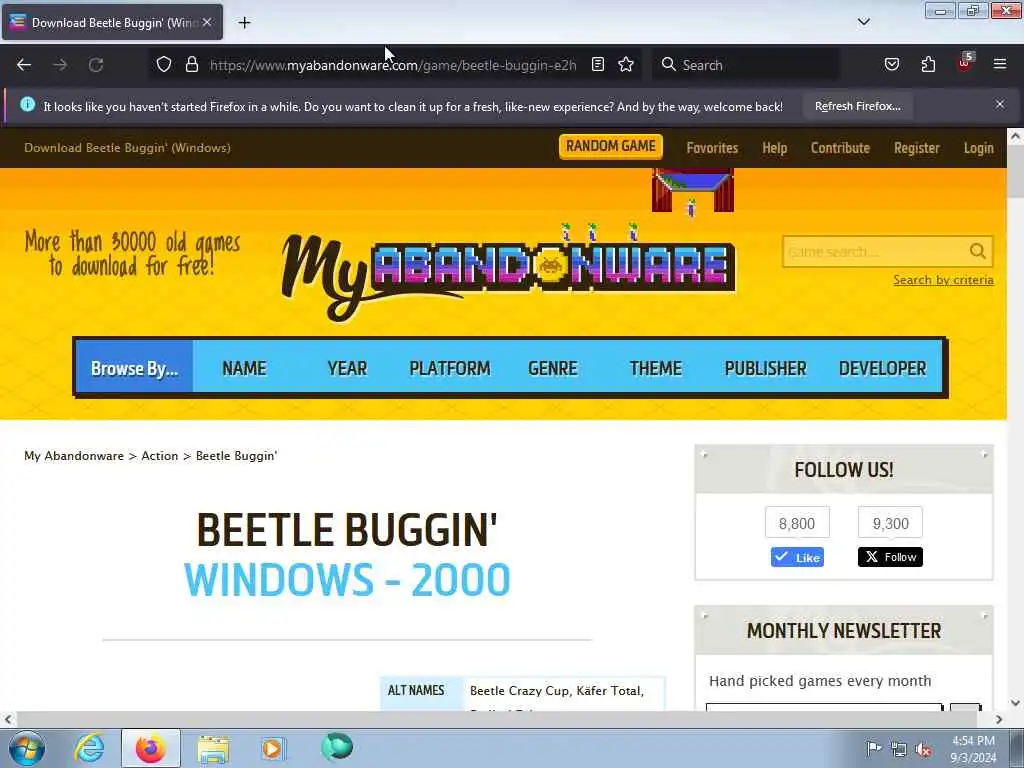Click the X Follow button
This screenshot has height=768, width=1024.
tap(890, 557)
